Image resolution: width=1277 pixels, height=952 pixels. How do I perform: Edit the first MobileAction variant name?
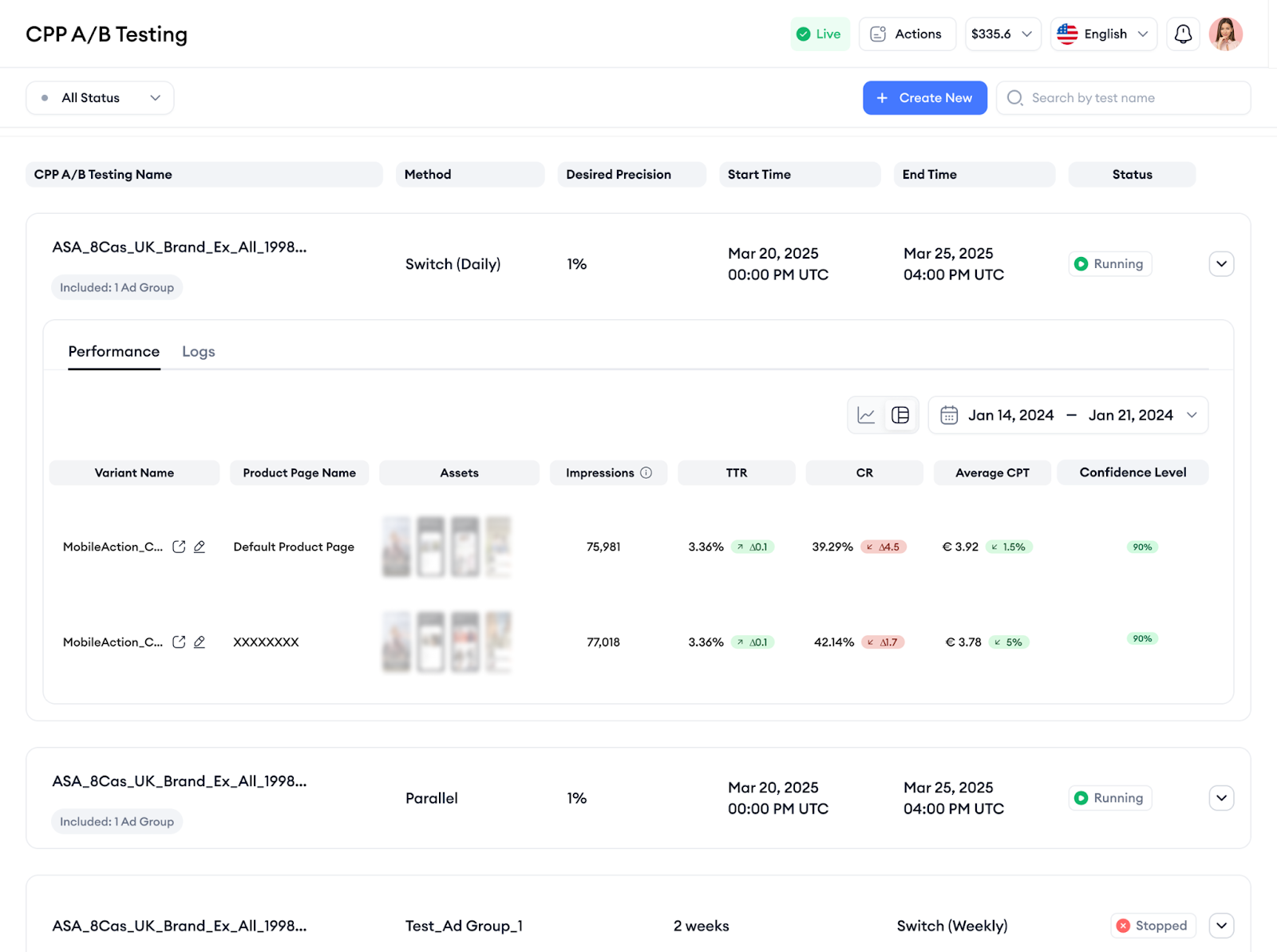(200, 547)
